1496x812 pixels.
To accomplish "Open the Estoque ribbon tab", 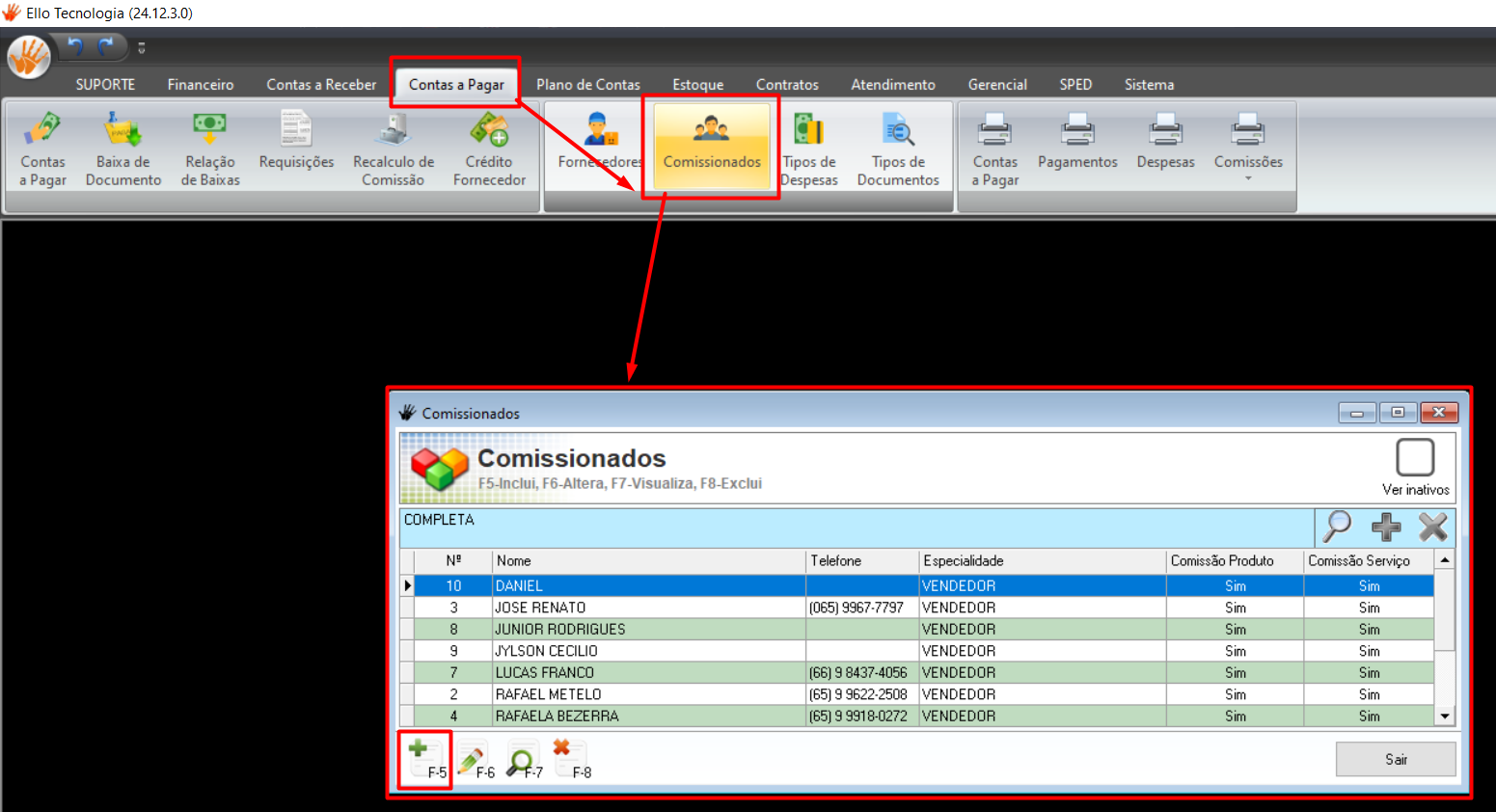I will click(698, 85).
